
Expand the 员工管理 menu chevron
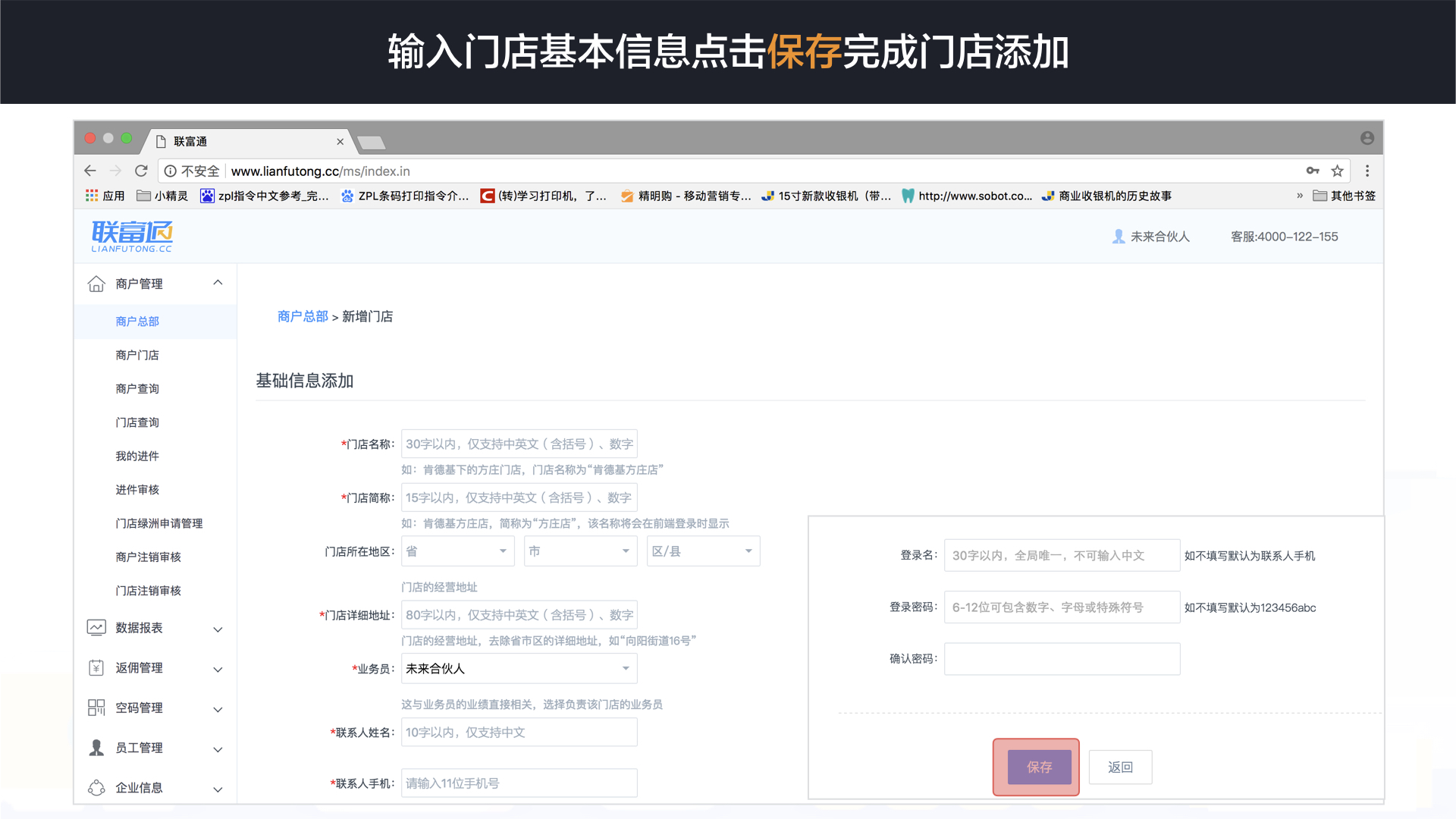click(x=218, y=749)
